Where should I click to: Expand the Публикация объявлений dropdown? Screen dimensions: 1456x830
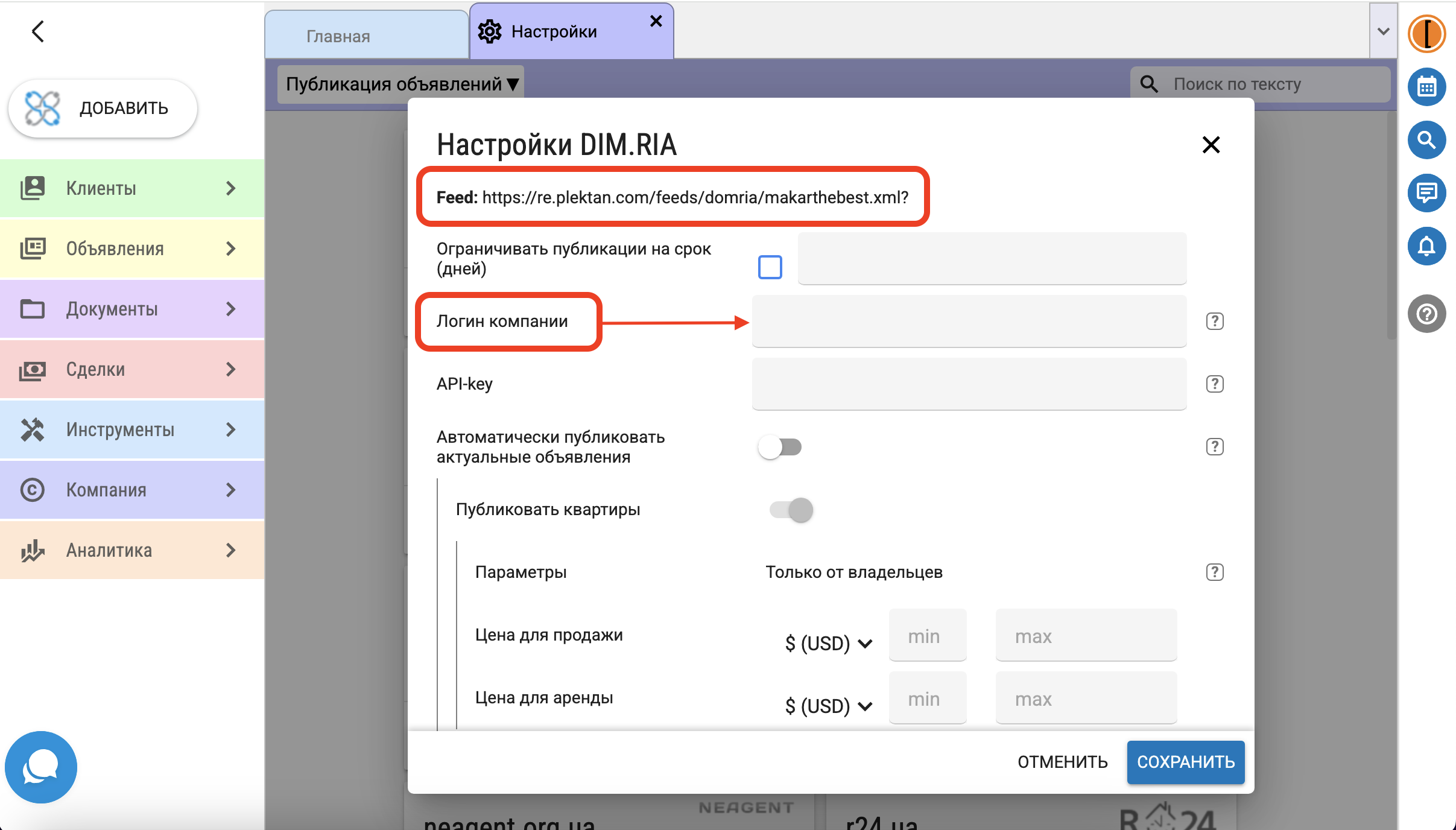(x=401, y=84)
